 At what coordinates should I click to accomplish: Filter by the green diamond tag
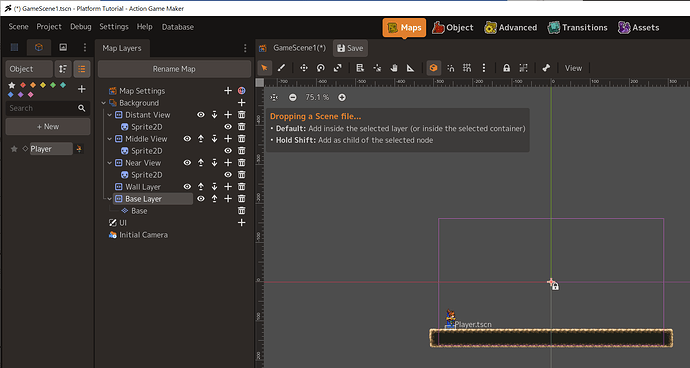pos(53,85)
